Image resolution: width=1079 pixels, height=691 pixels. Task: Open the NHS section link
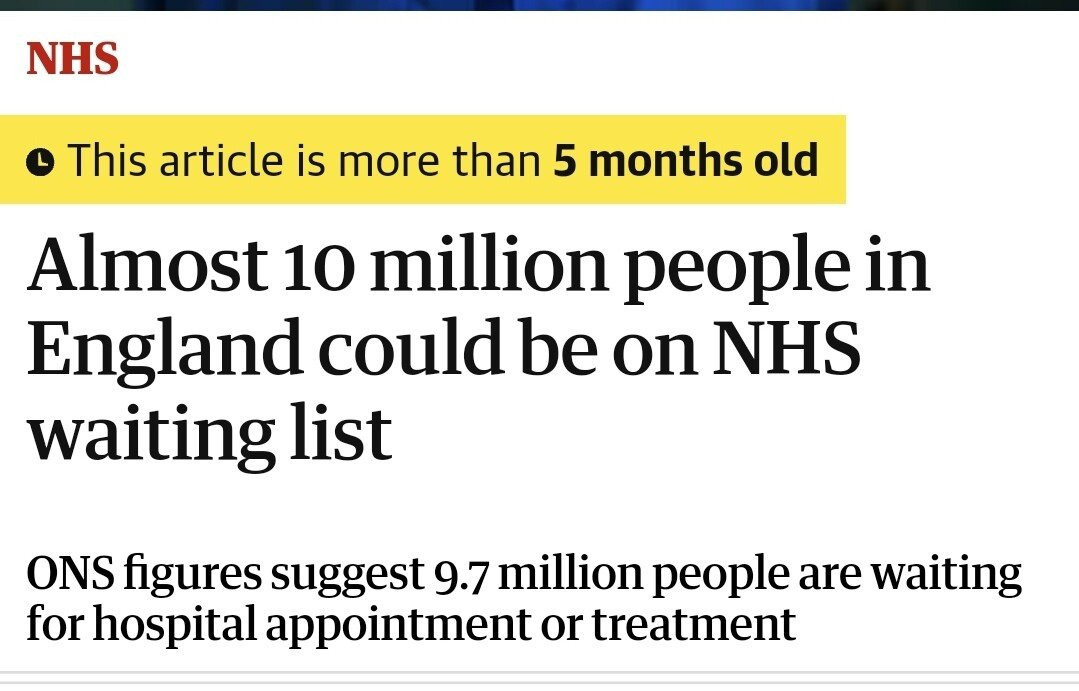[72, 60]
